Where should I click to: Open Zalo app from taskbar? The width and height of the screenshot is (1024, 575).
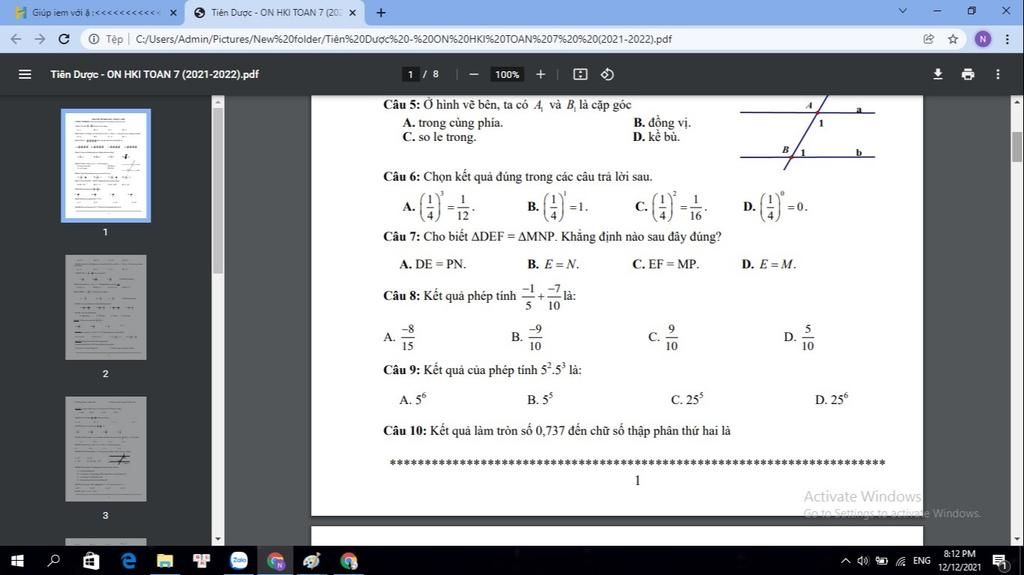pos(239,561)
